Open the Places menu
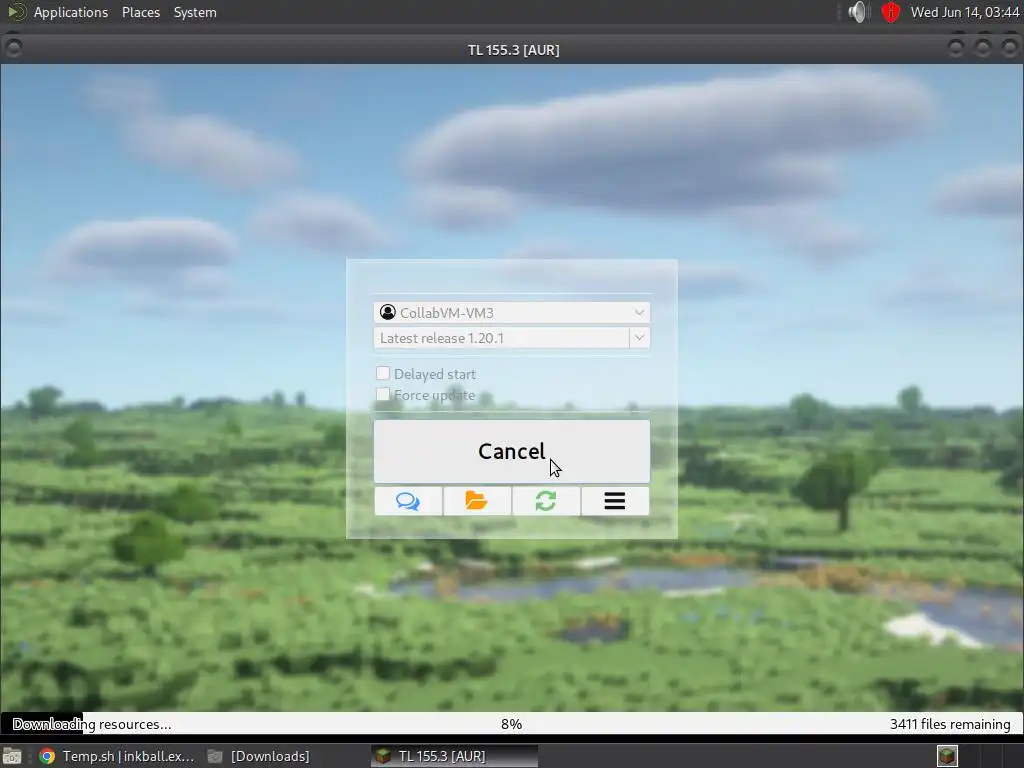 (x=141, y=12)
